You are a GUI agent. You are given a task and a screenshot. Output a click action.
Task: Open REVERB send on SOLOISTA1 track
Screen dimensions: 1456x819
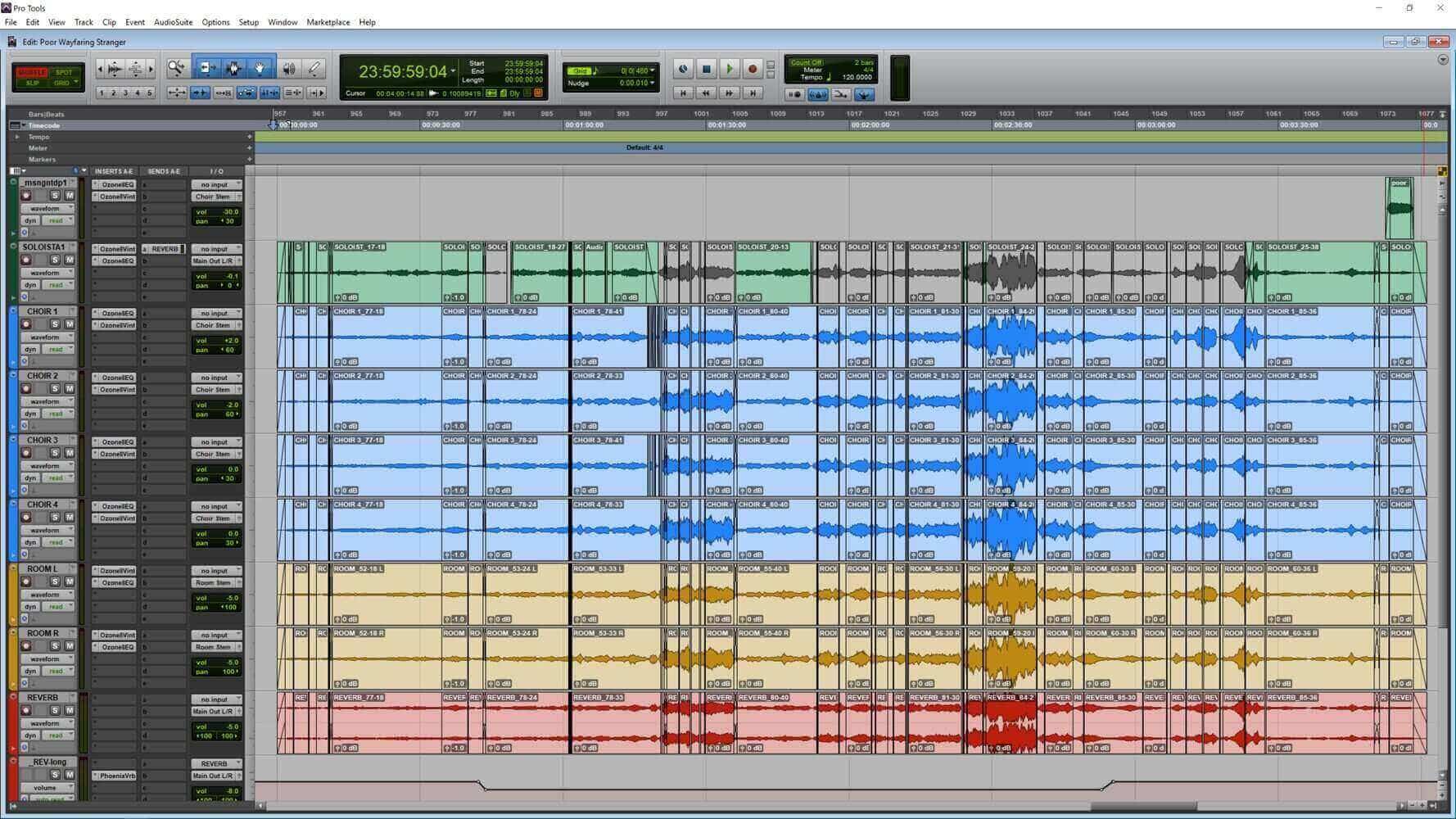(163, 249)
